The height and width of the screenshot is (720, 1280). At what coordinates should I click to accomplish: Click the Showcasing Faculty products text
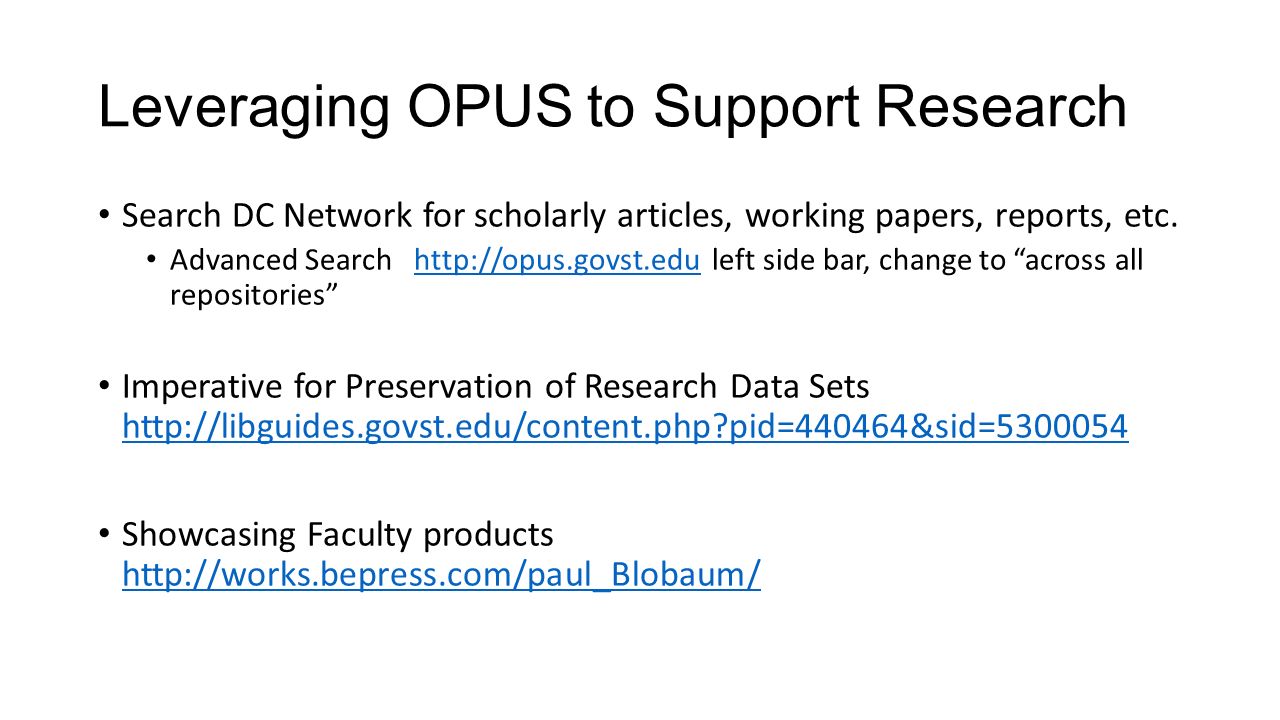click(x=338, y=535)
